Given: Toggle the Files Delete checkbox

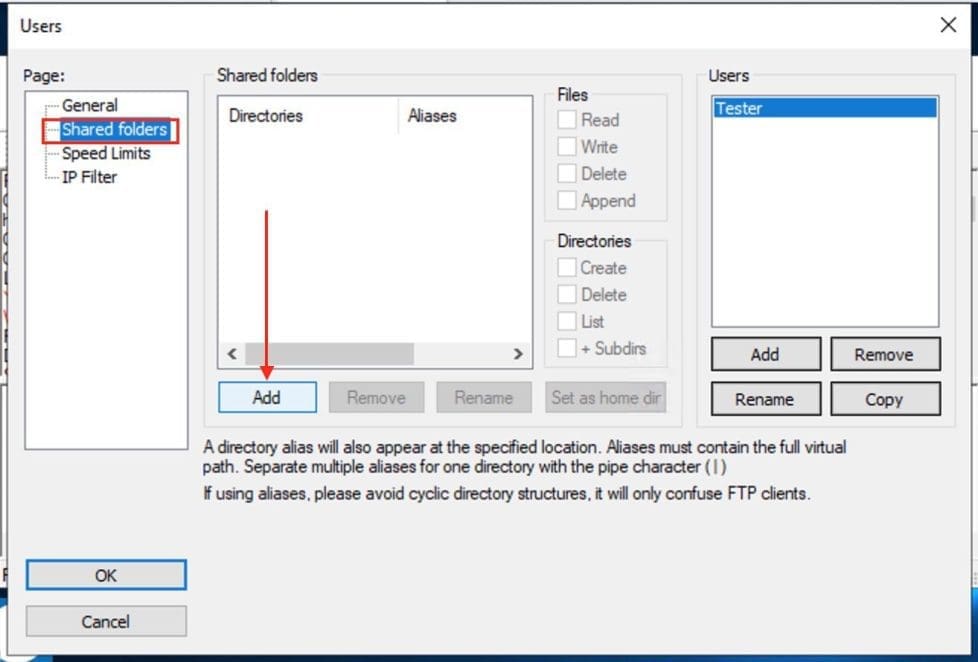Looking at the screenshot, I should coord(567,174).
